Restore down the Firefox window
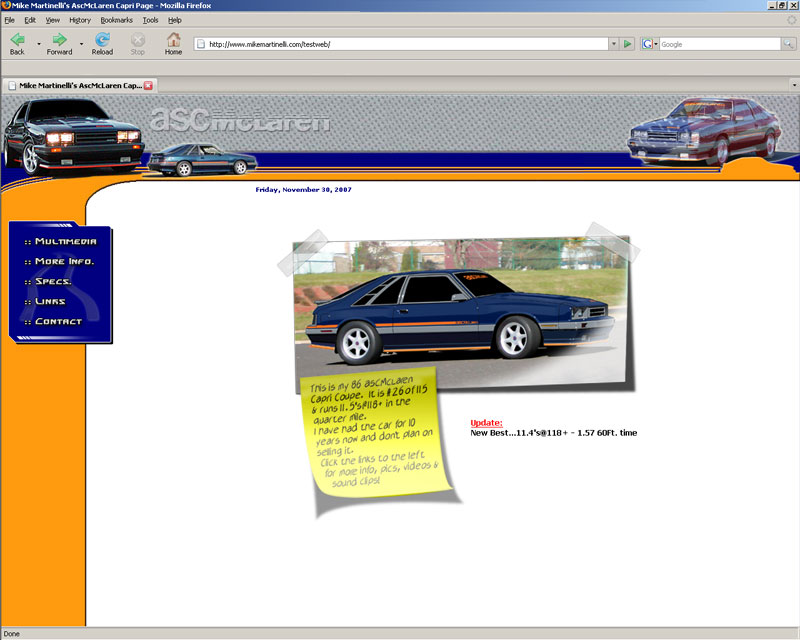The width and height of the screenshot is (800, 640). click(x=782, y=5)
